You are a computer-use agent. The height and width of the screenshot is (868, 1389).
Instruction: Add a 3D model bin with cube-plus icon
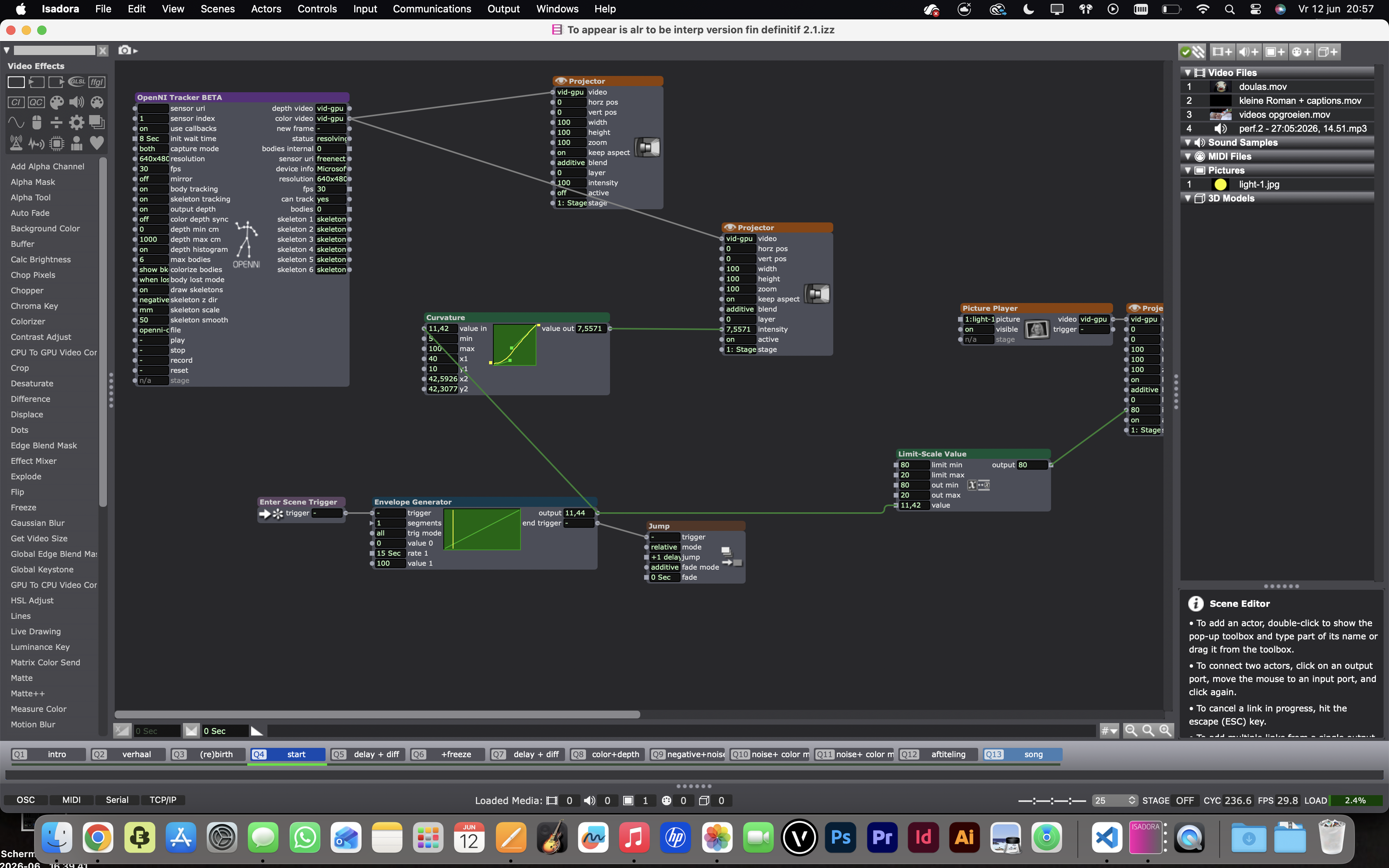(x=1328, y=52)
